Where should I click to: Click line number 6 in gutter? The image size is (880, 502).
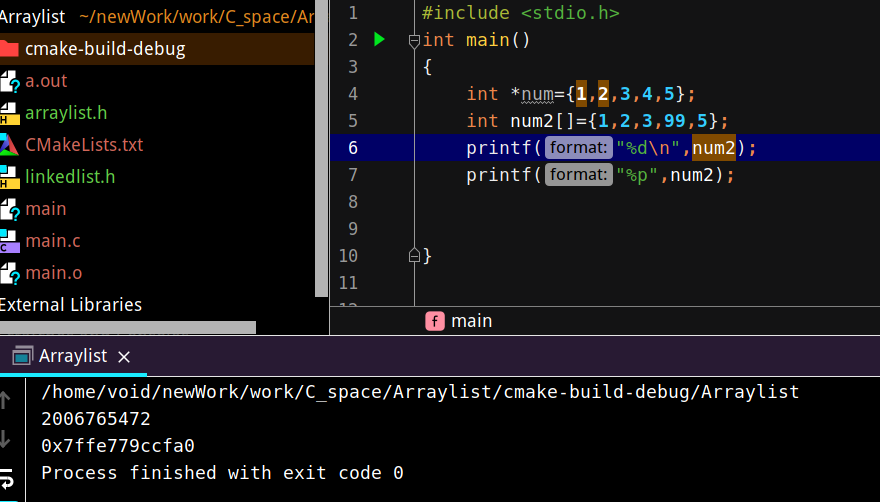pyautogui.click(x=352, y=148)
